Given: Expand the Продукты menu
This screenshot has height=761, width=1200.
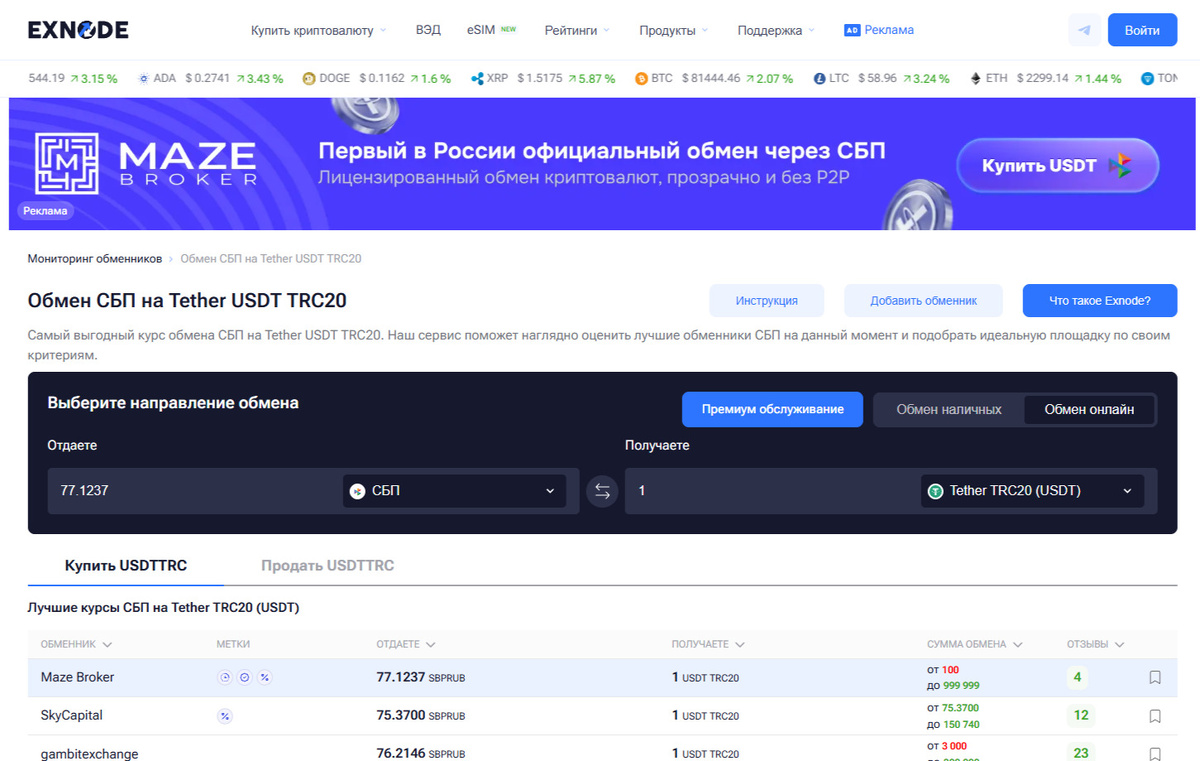Looking at the screenshot, I should 673,30.
